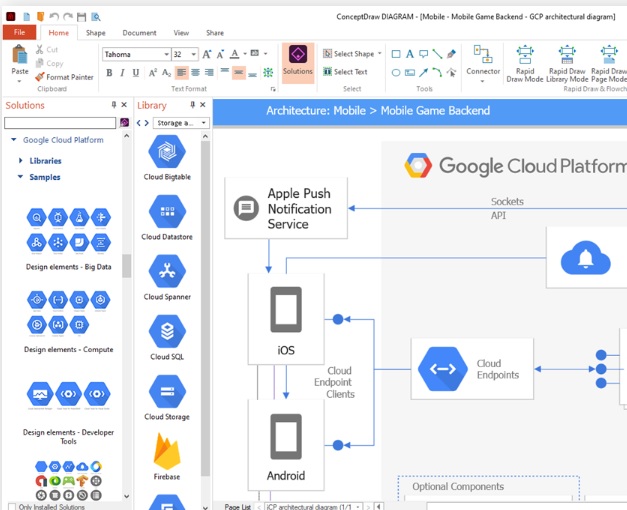The image size is (627, 510).
Task: Increase font size with Grow Font icon
Action: tap(206, 54)
